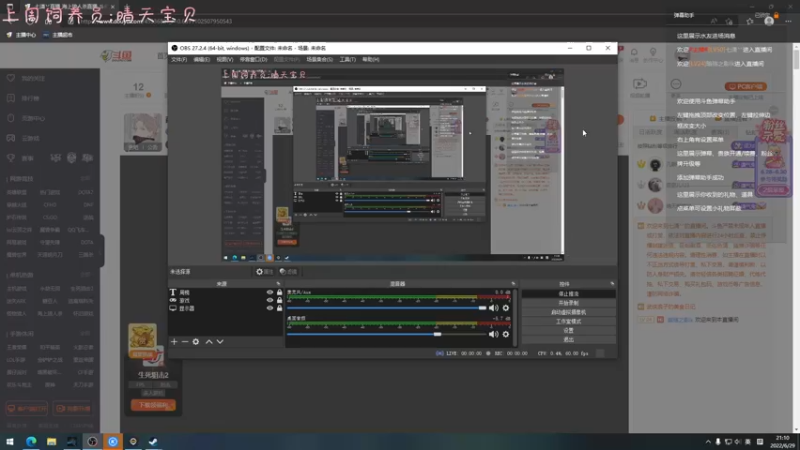Remove selected source with minus icon
The width and height of the screenshot is (800, 450).
tap(185, 341)
